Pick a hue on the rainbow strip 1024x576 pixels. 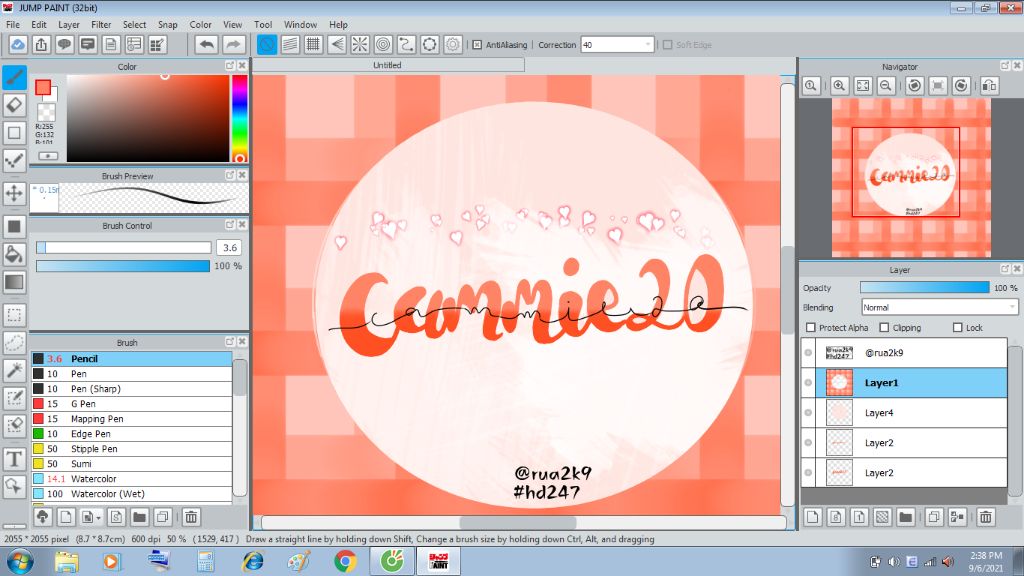pyautogui.click(x=240, y=118)
